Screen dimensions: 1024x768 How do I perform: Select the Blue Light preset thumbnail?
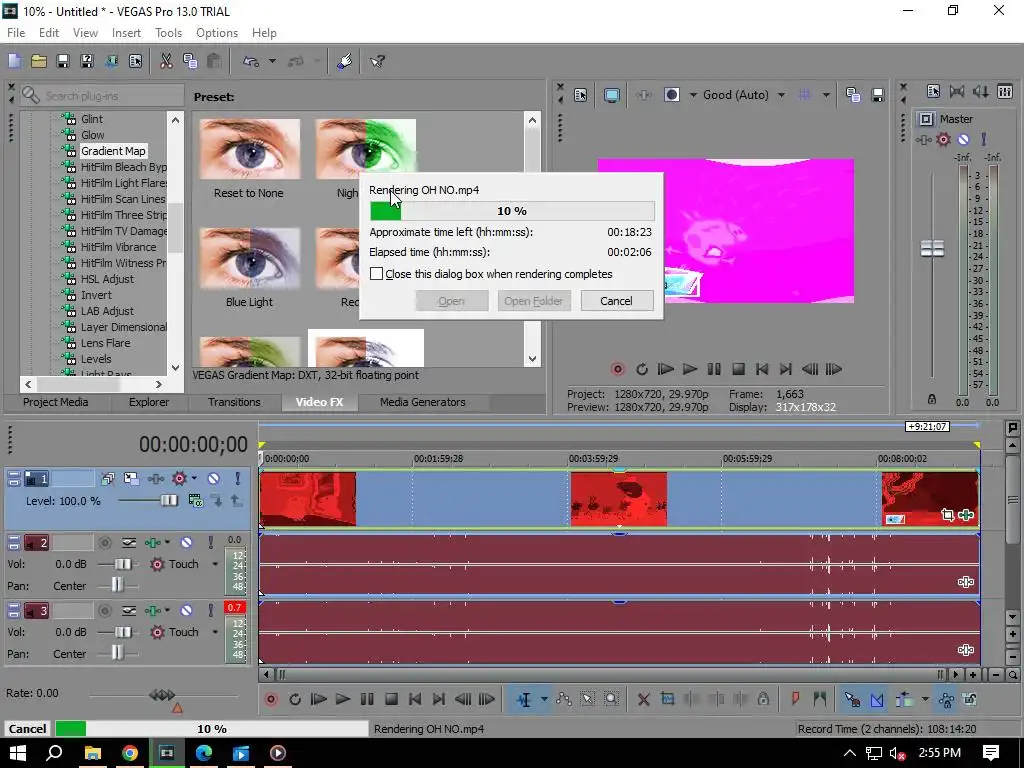pos(249,259)
